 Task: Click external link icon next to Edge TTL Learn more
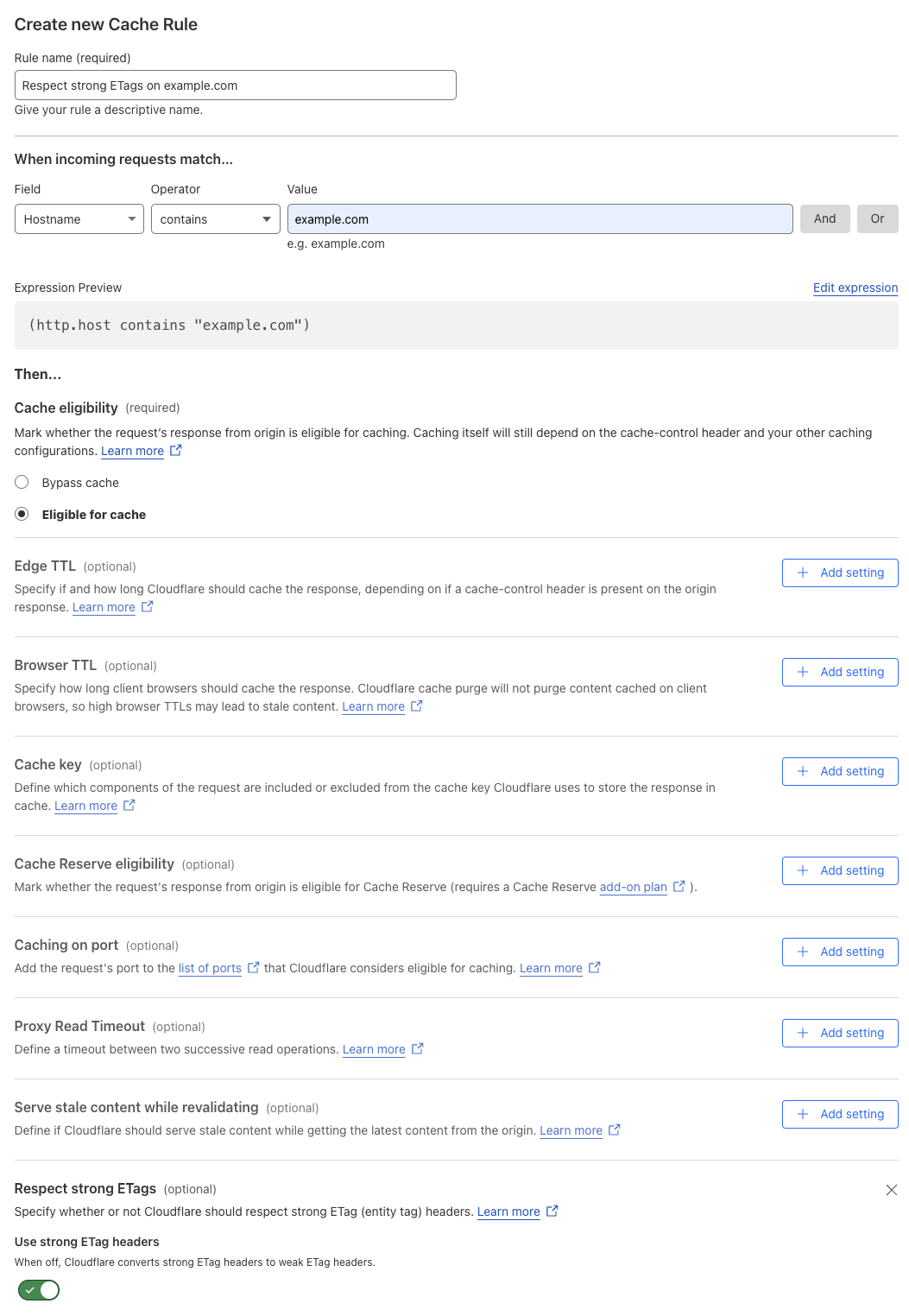coord(148,607)
